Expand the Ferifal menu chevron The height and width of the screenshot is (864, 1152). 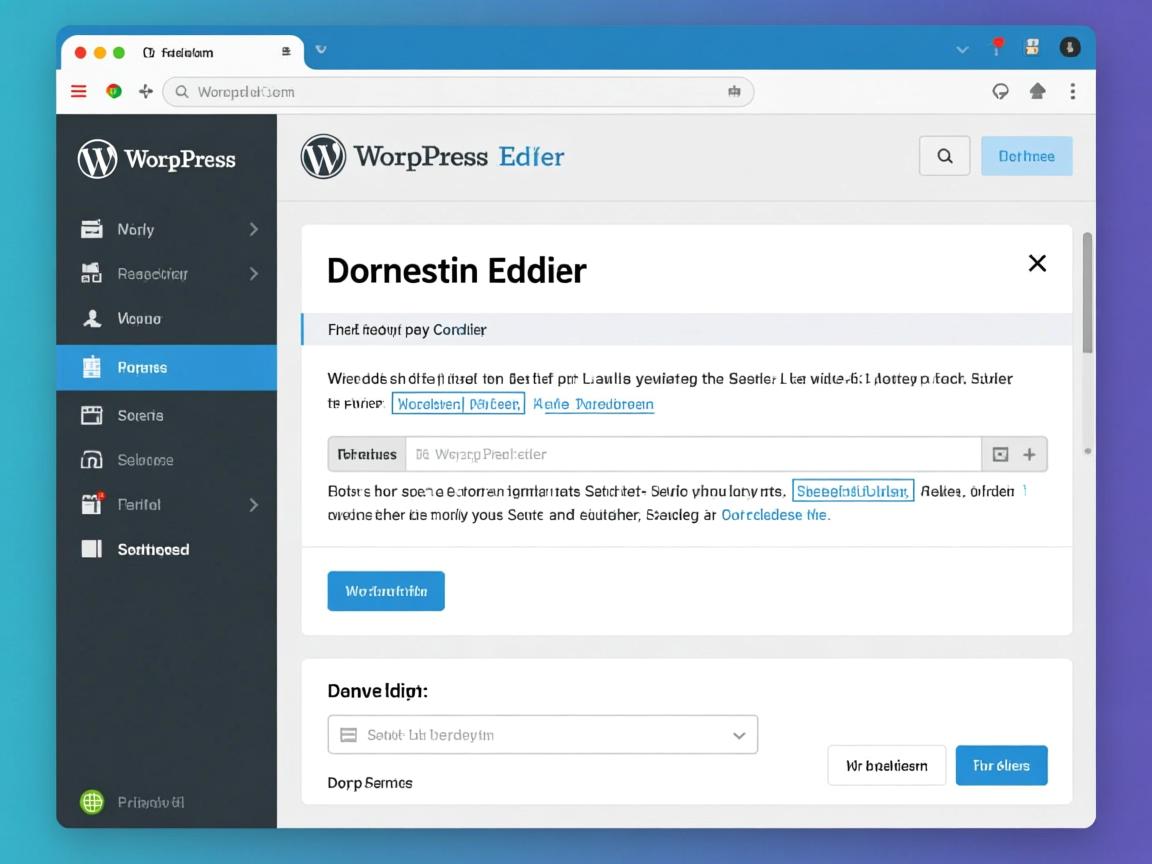tap(253, 505)
